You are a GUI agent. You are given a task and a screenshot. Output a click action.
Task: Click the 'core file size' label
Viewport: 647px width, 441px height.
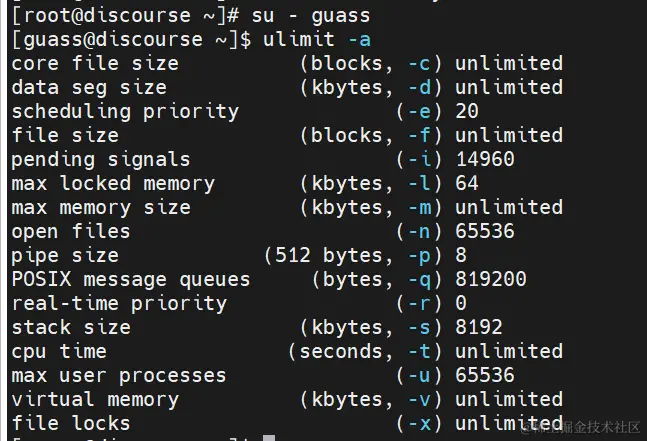(95, 64)
